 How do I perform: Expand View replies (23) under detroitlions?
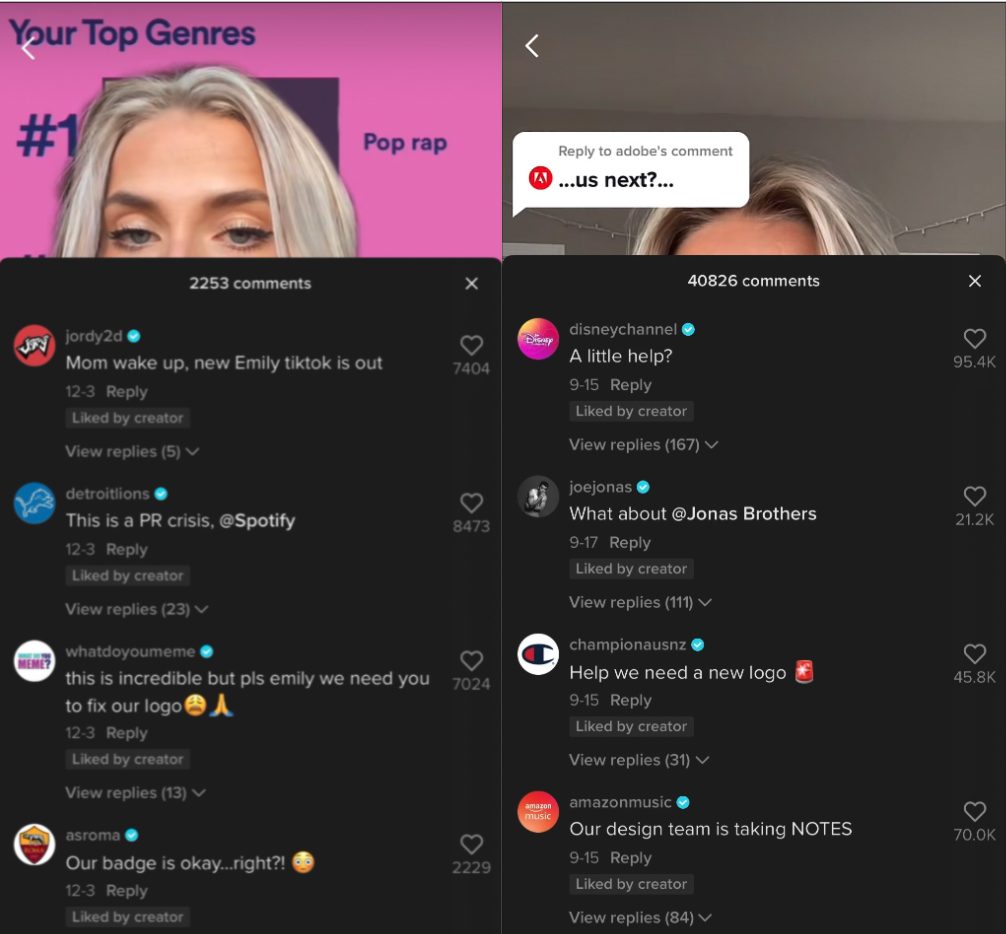(x=137, y=609)
